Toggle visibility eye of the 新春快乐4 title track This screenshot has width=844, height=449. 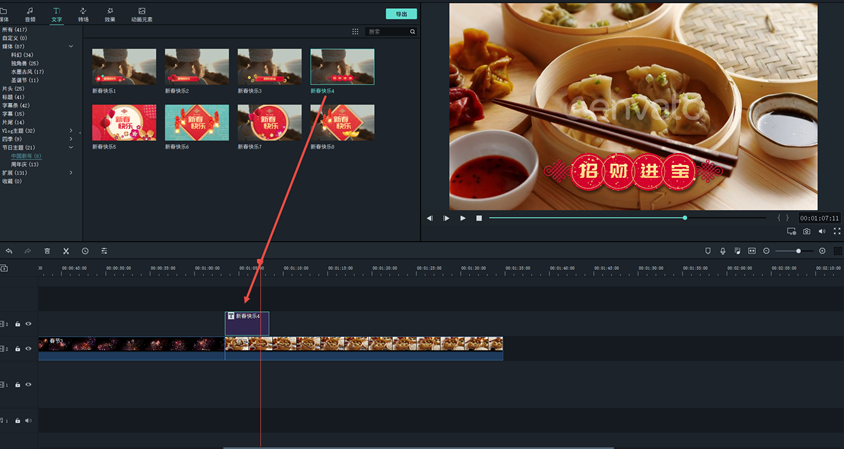28,324
